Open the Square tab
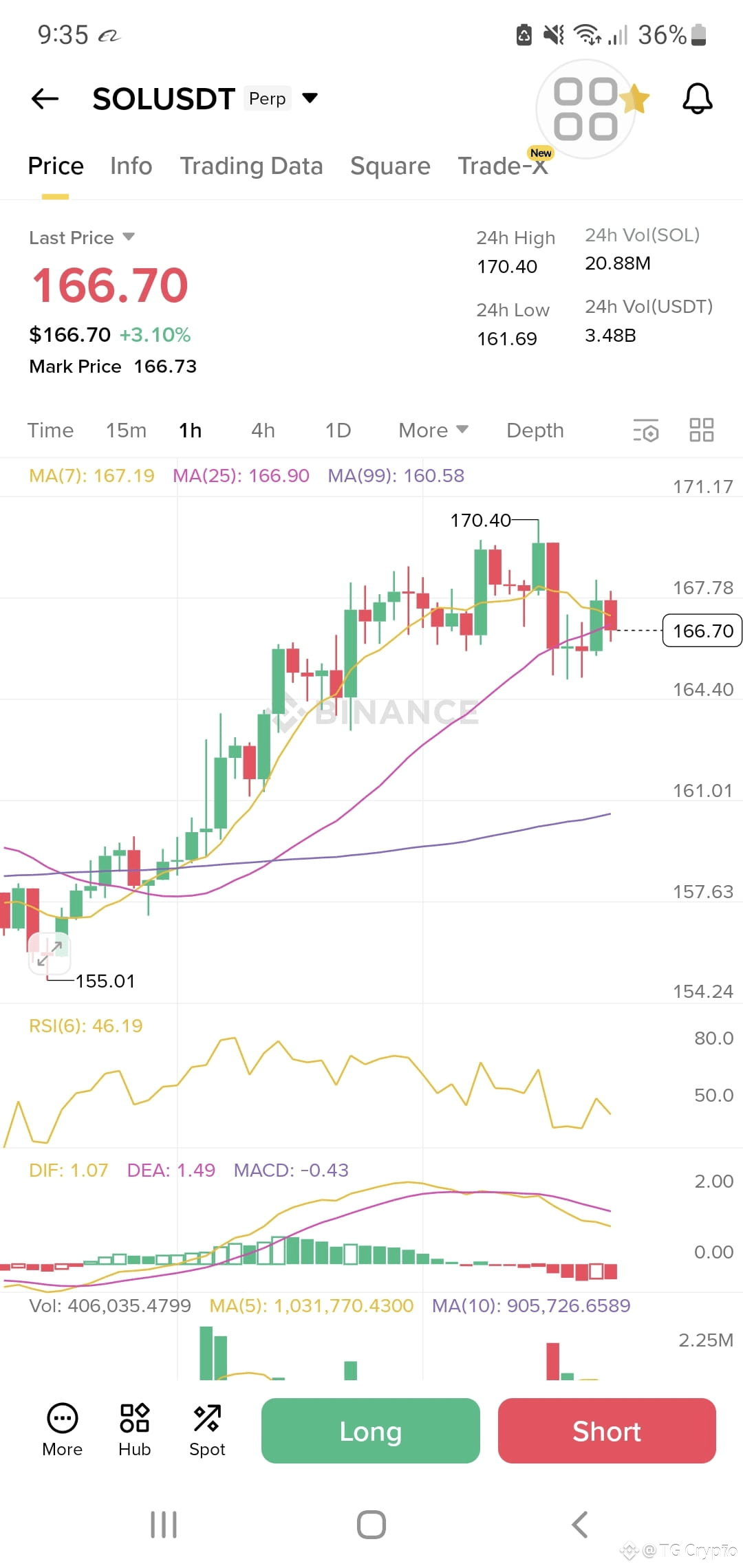This screenshot has width=743, height=1568. [390, 166]
